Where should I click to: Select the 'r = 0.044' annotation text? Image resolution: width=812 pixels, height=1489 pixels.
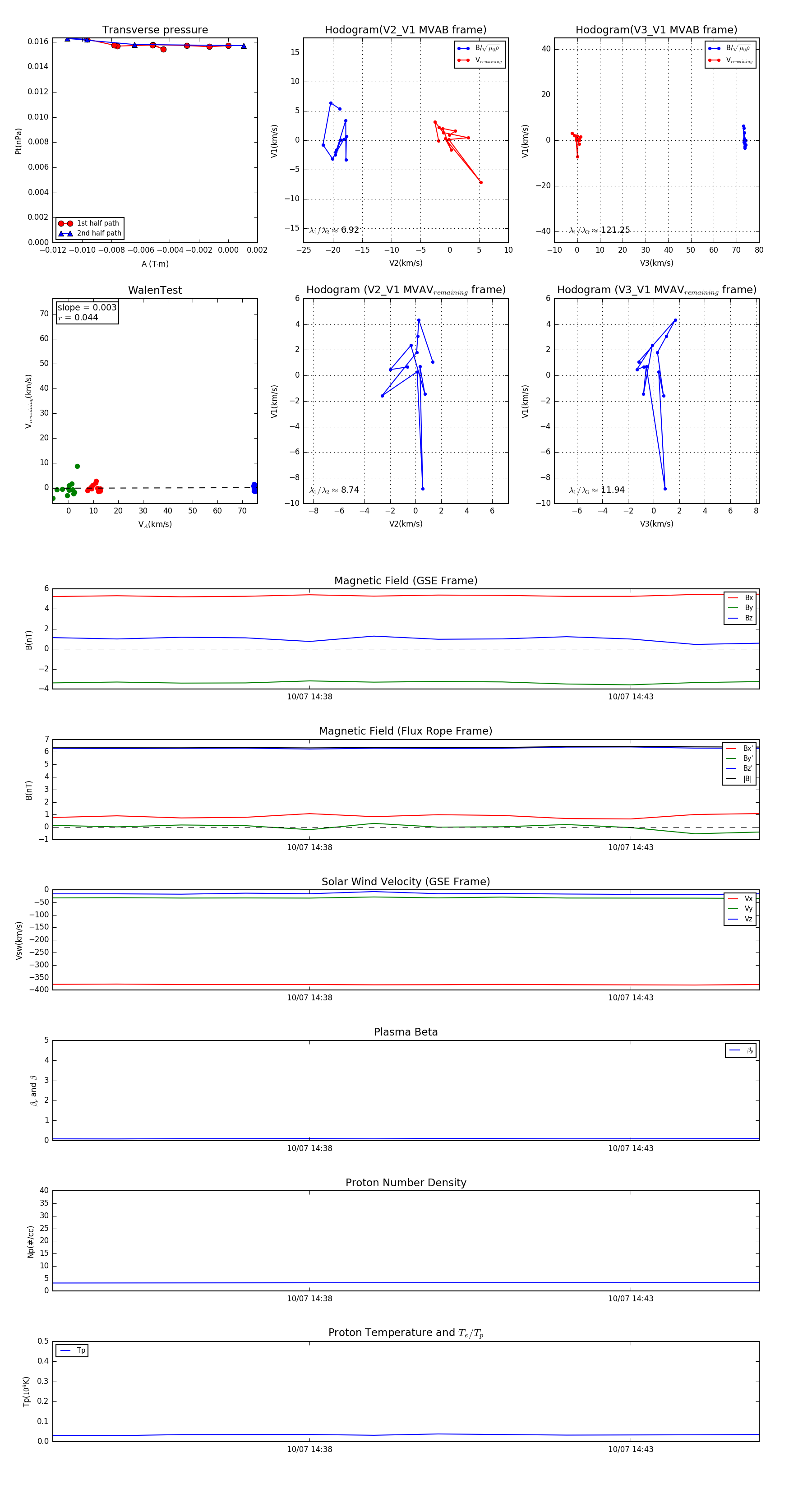(x=78, y=317)
